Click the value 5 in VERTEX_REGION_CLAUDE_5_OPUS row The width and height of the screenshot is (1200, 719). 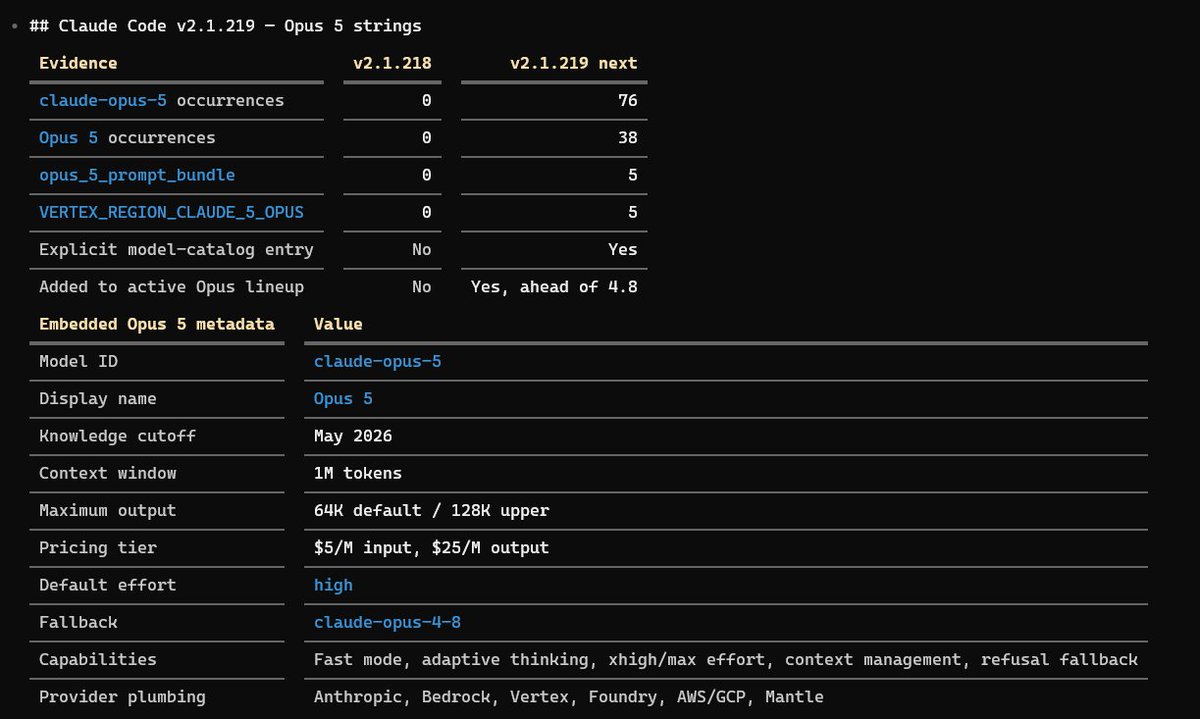(x=632, y=212)
